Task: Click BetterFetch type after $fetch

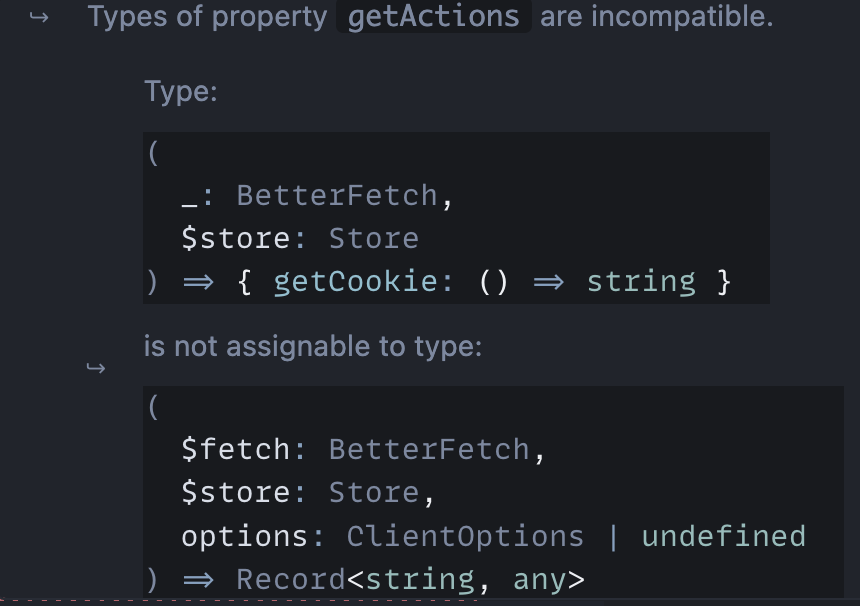Action: pos(429,450)
